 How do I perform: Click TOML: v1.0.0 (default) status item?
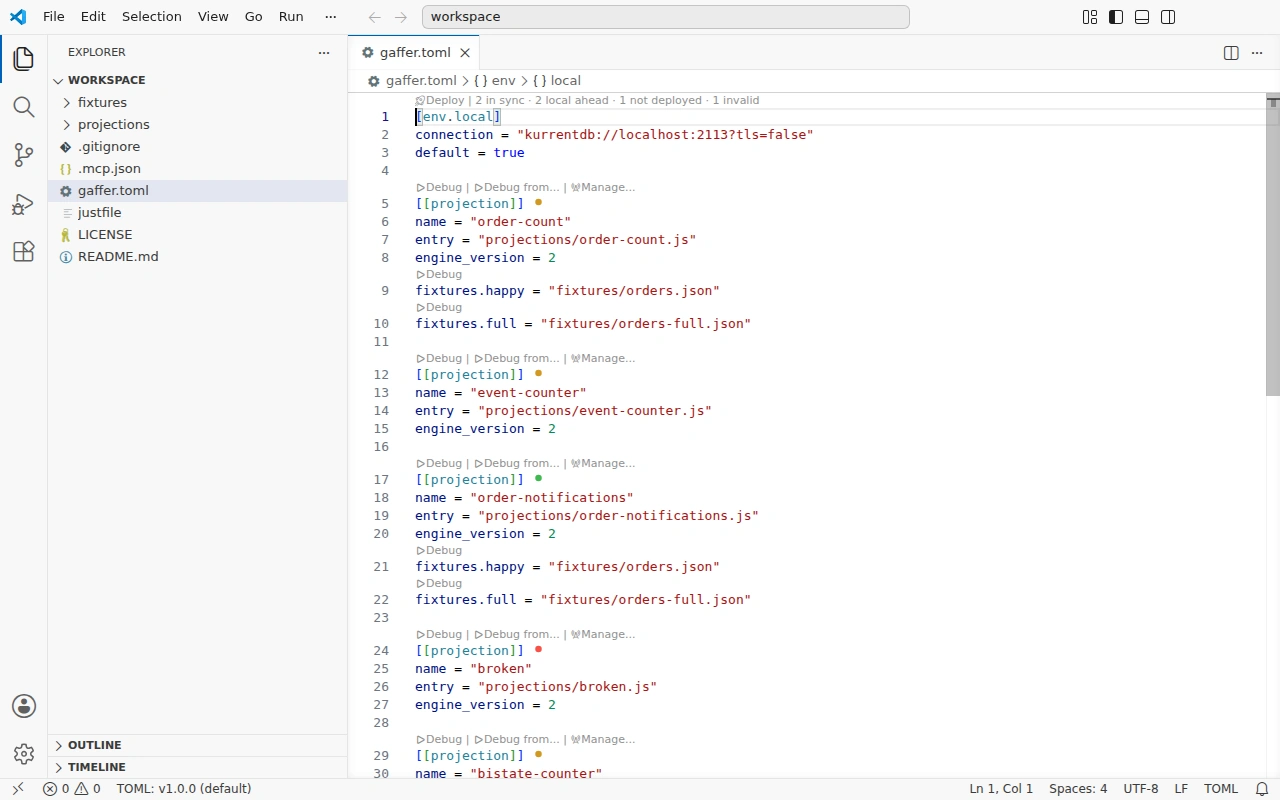click(184, 789)
